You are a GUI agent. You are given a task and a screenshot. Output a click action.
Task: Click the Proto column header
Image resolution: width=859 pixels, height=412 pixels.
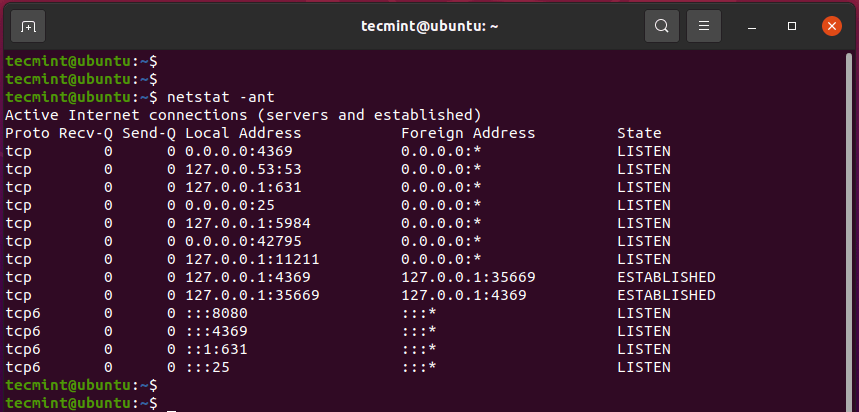click(x=27, y=133)
